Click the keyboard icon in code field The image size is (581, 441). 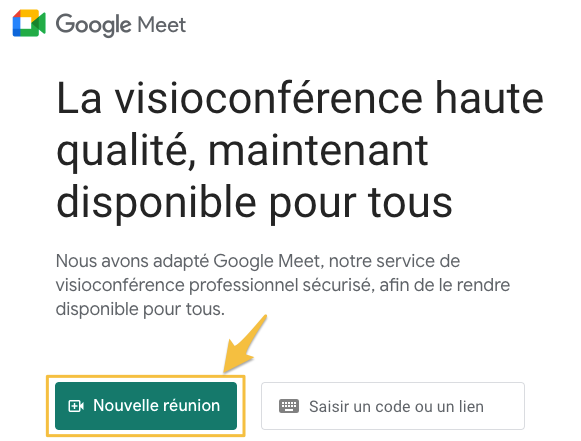pos(289,406)
